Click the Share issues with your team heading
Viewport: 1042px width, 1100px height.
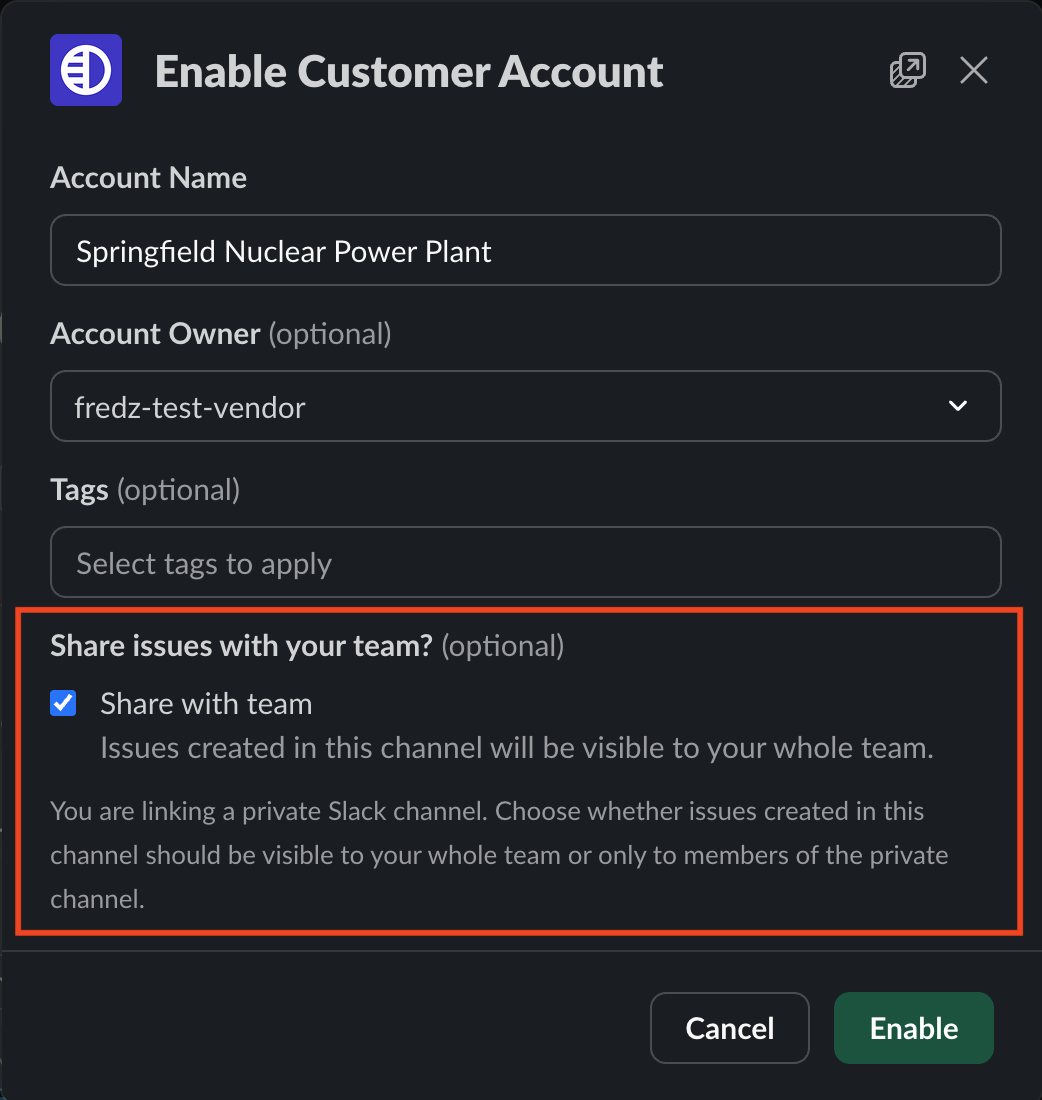pos(307,645)
